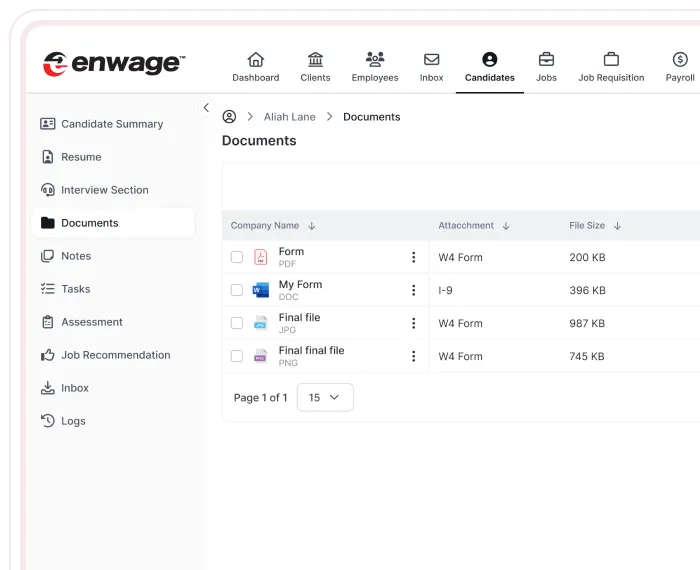Open page size dropdown showing 15
The width and height of the screenshot is (700, 570).
tap(325, 397)
